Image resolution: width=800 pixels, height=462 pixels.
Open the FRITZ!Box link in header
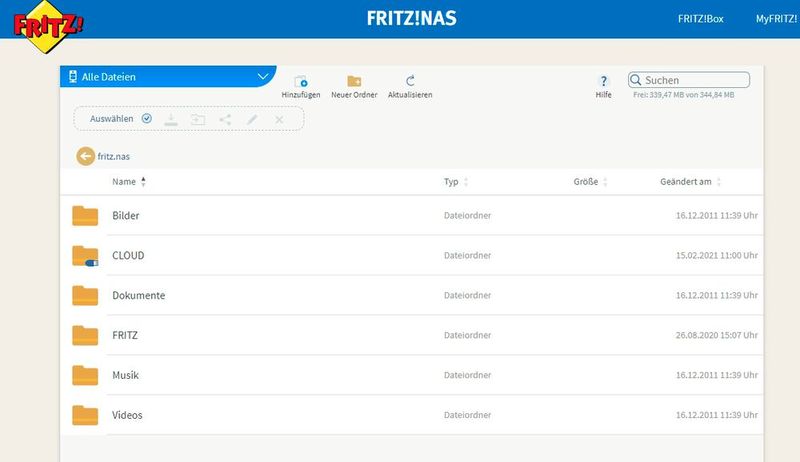(701, 19)
